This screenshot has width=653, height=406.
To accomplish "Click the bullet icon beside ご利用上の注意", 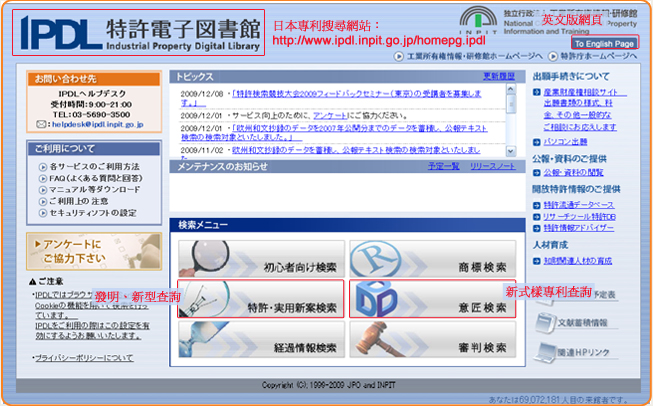I will point(42,202).
